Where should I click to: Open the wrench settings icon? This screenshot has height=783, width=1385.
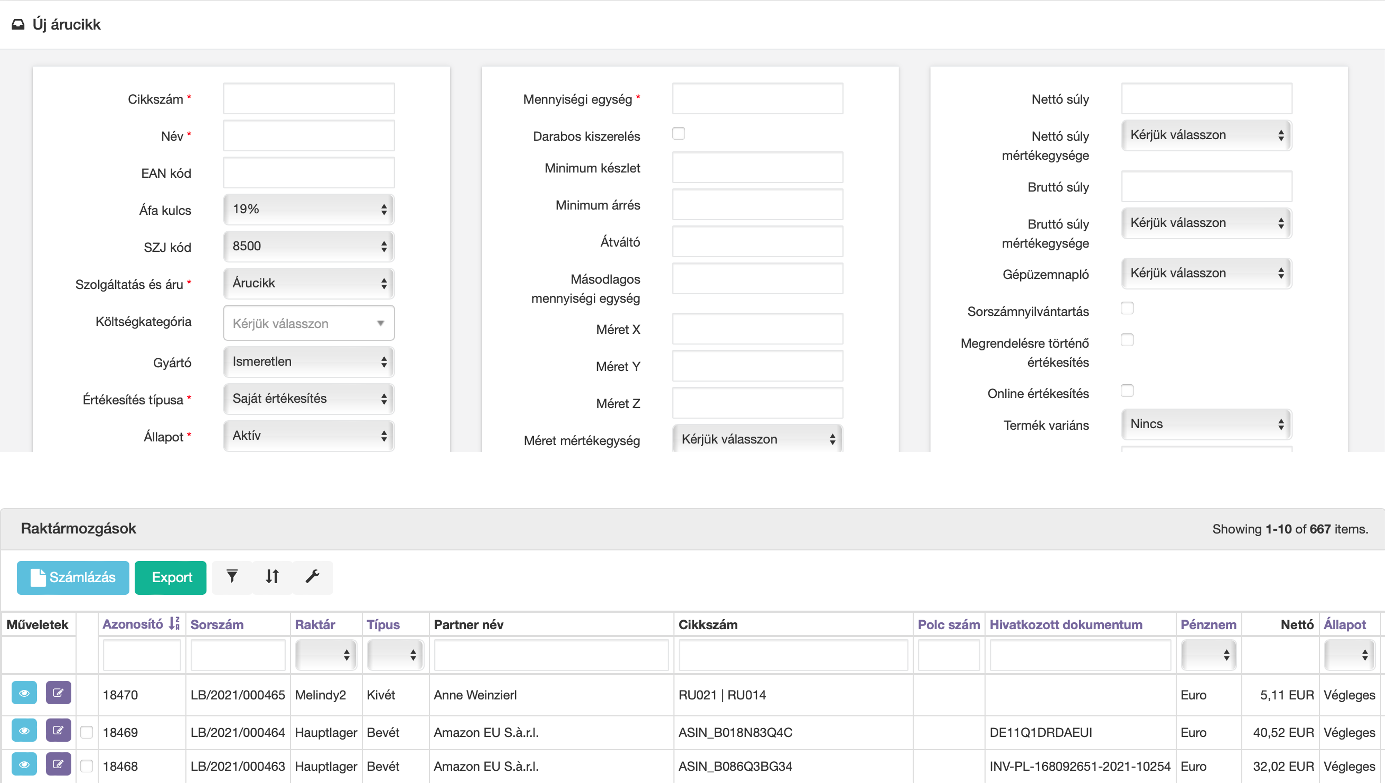point(312,577)
